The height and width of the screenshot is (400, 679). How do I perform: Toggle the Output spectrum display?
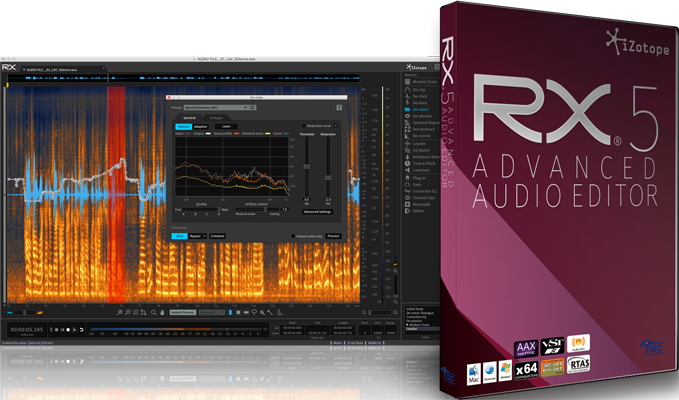(208, 134)
